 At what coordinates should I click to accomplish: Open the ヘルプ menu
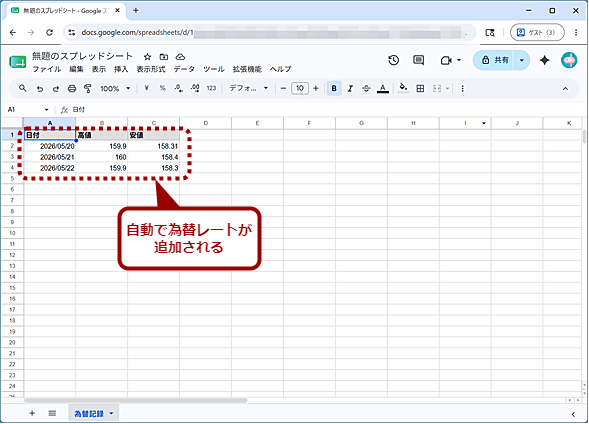pos(280,69)
